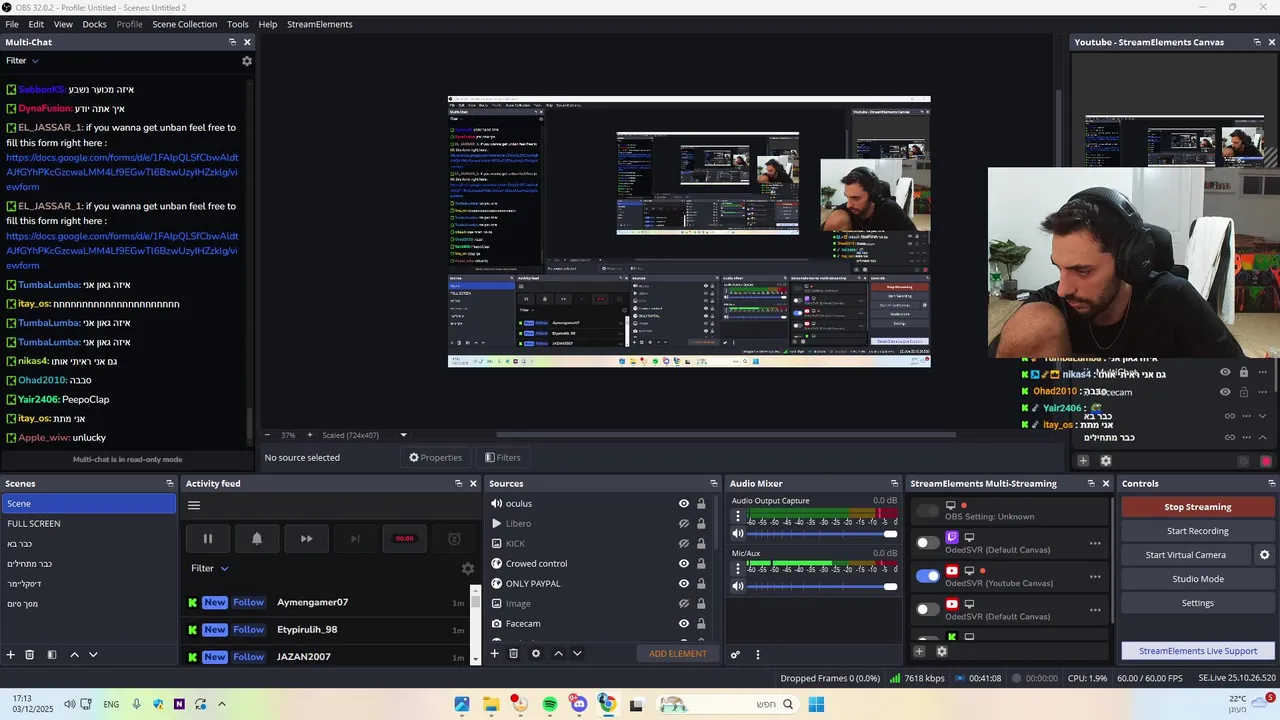This screenshot has height=720, width=1280.
Task: Open Audio Mixer kebab menu at bottom
Action: [757, 655]
